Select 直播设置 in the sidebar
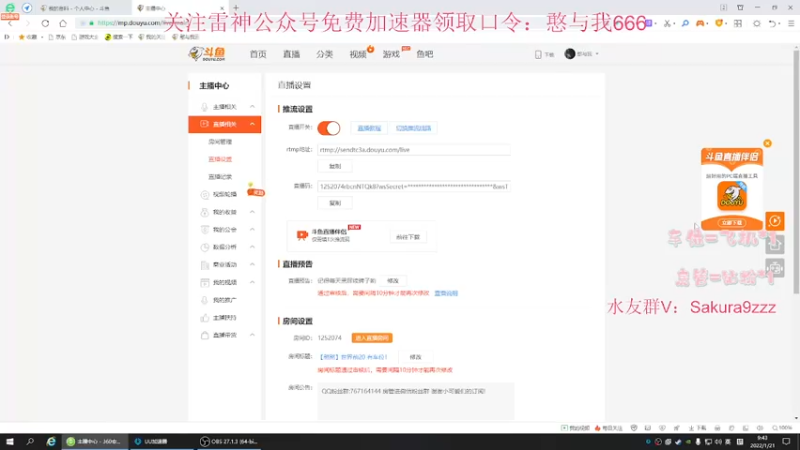Image resolution: width=800 pixels, height=450 pixels. (220, 159)
